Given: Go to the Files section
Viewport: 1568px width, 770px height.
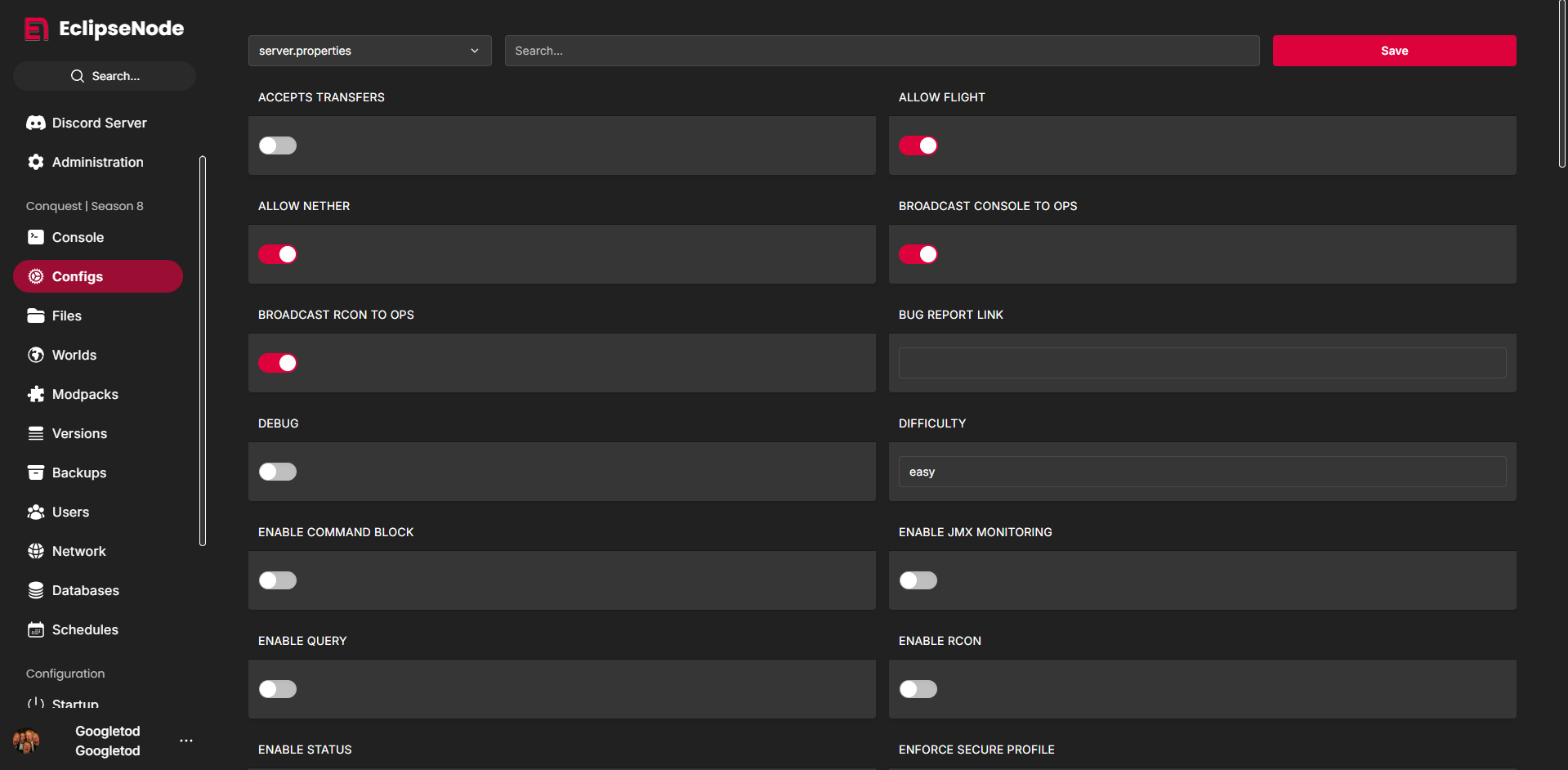Looking at the screenshot, I should (x=67, y=316).
